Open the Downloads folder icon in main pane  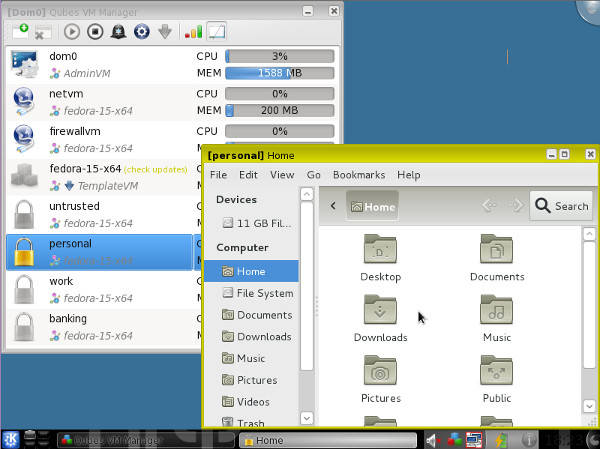pos(380,309)
